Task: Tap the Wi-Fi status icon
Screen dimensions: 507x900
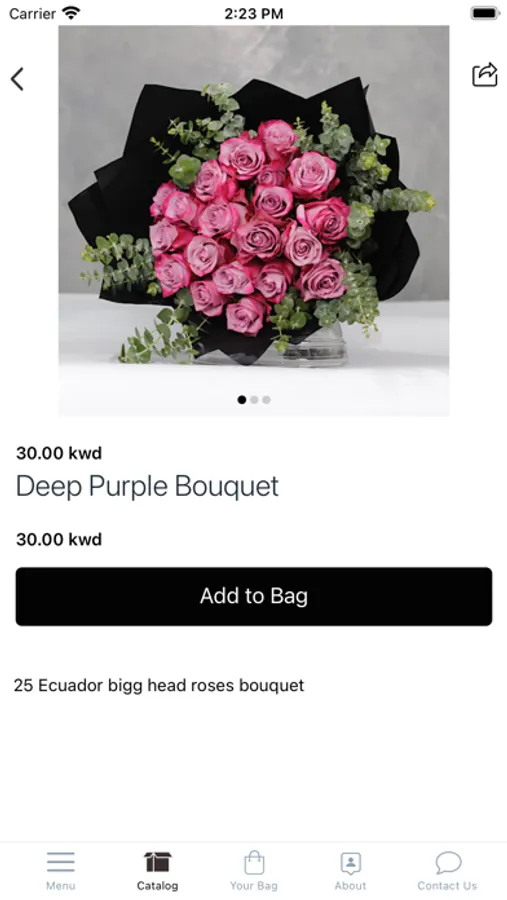Action: point(71,13)
